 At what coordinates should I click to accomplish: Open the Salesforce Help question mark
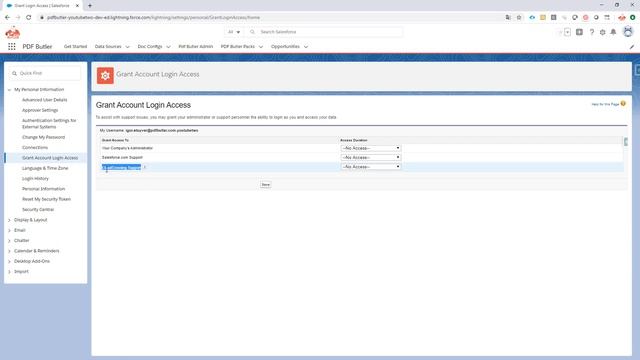[591, 32]
